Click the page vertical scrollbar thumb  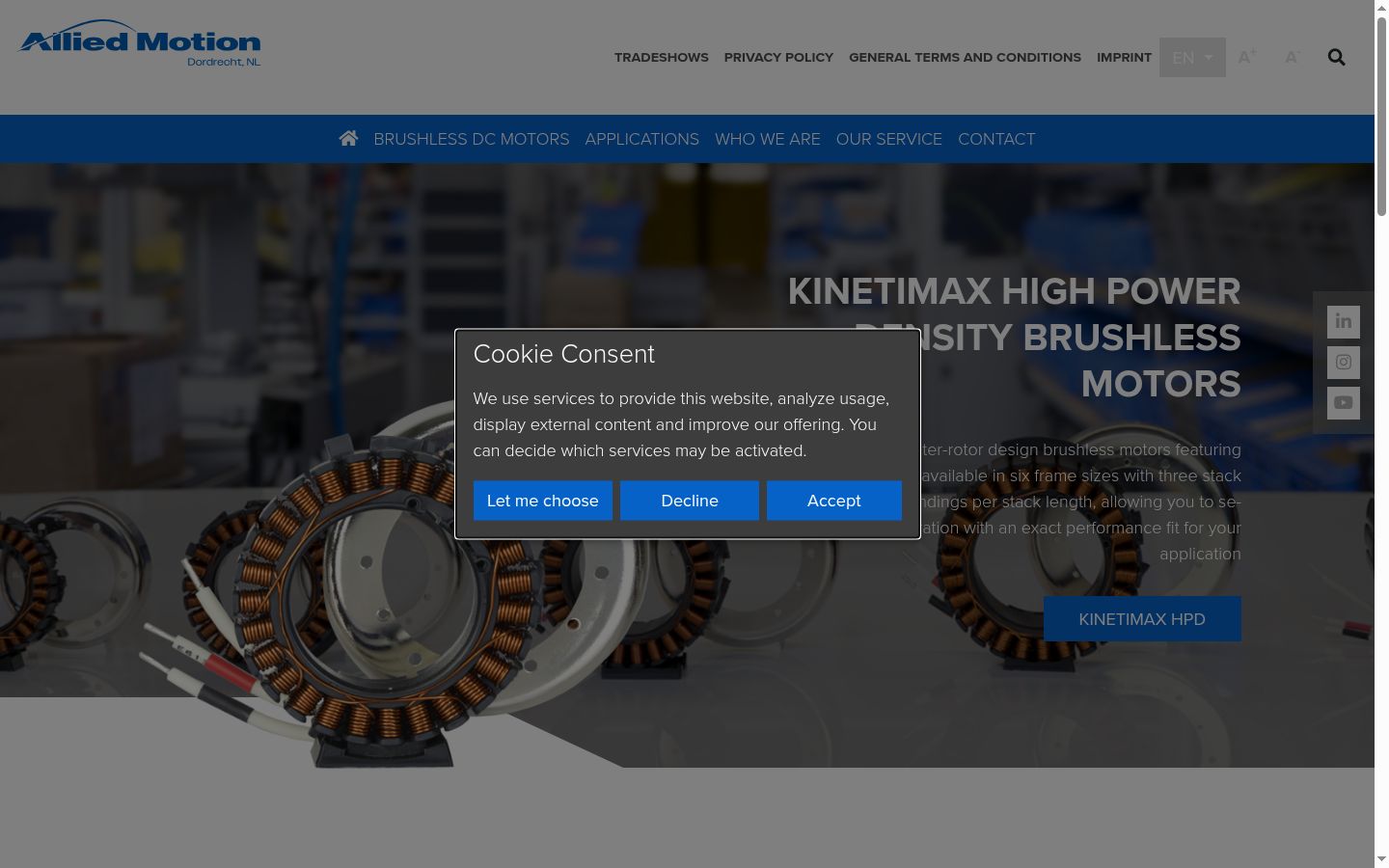tap(1381, 116)
